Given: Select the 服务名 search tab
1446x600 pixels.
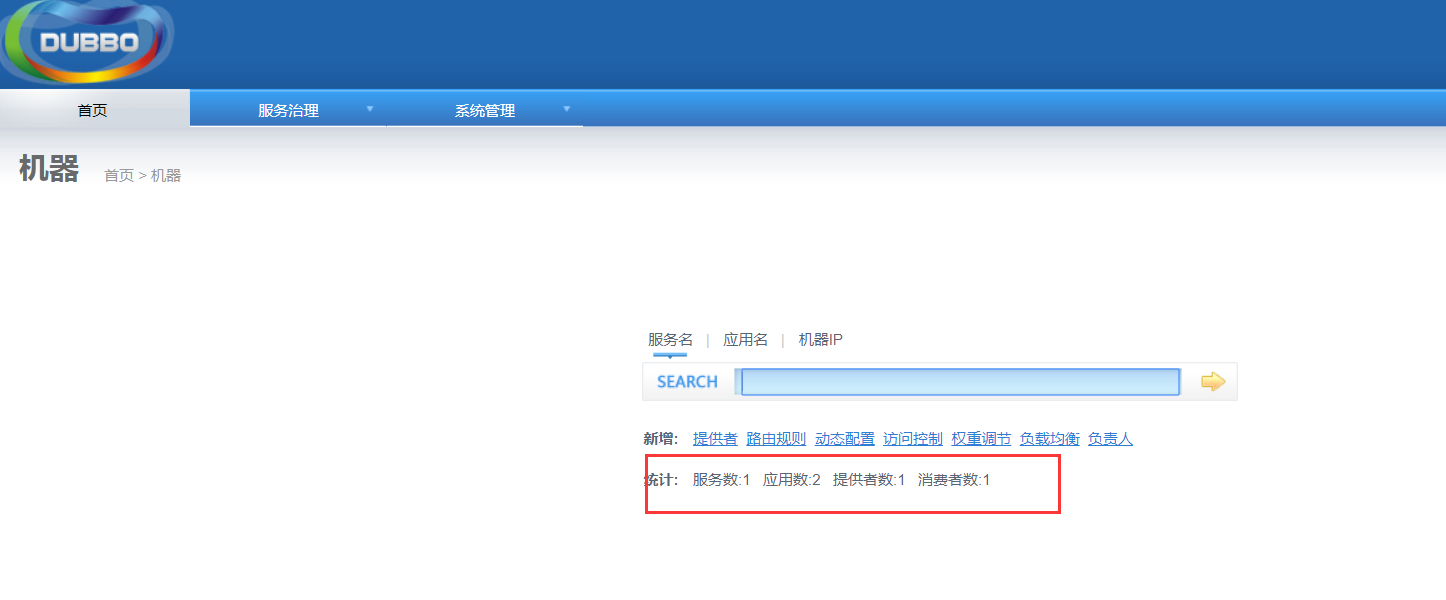Looking at the screenshot, I should coord(670,340).
